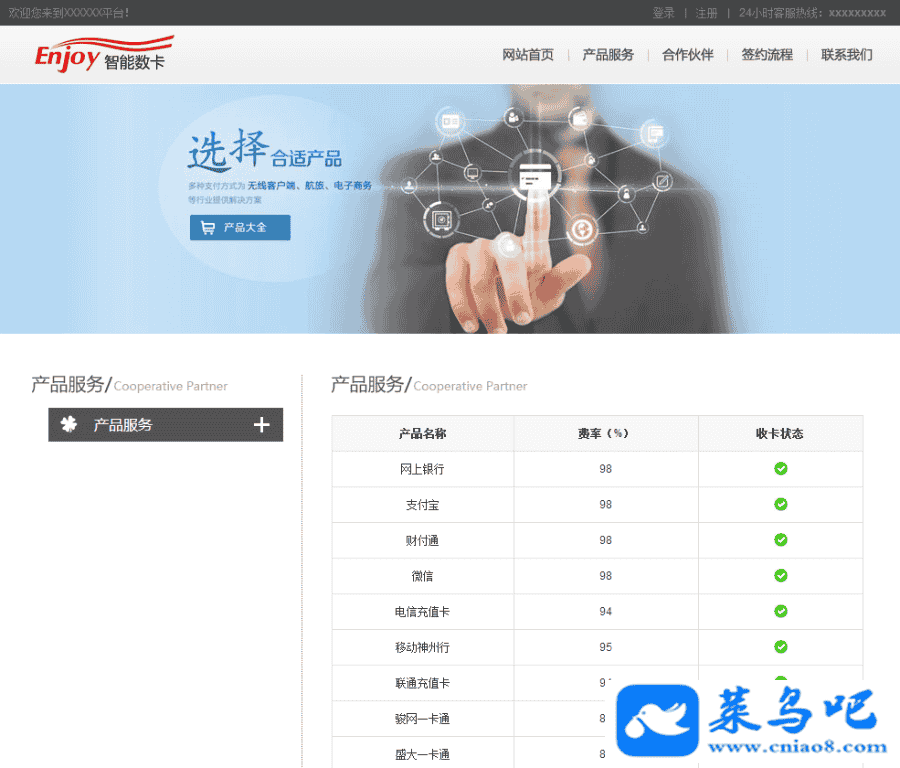Select the 联通充值卡 product name cell
Viewport: 900px width, 768px height.
(x=422, y=682)
